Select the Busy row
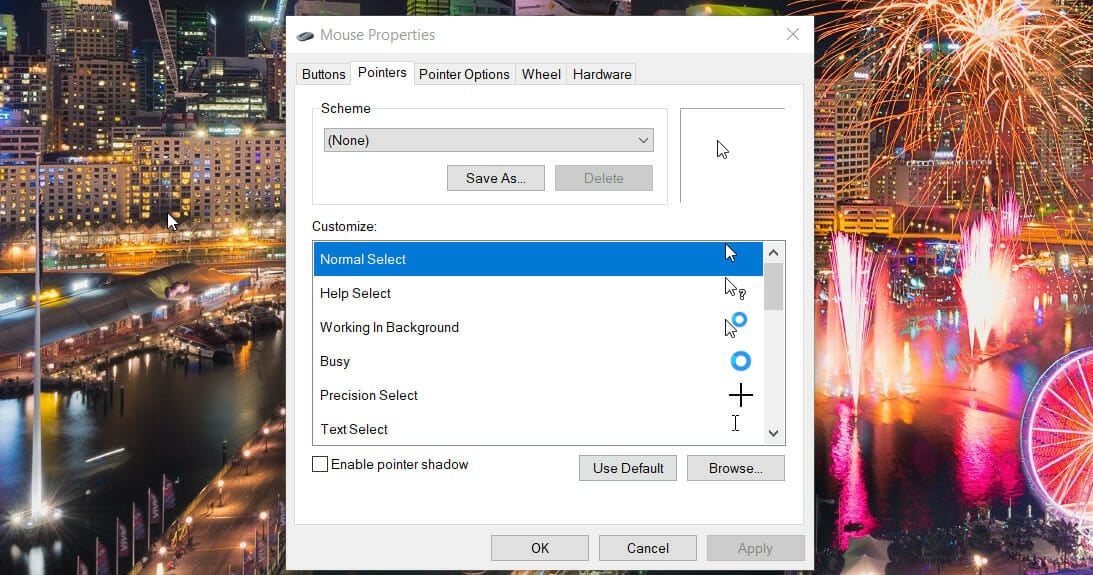This screenshot has width=1093, height=575. point(538,362)
